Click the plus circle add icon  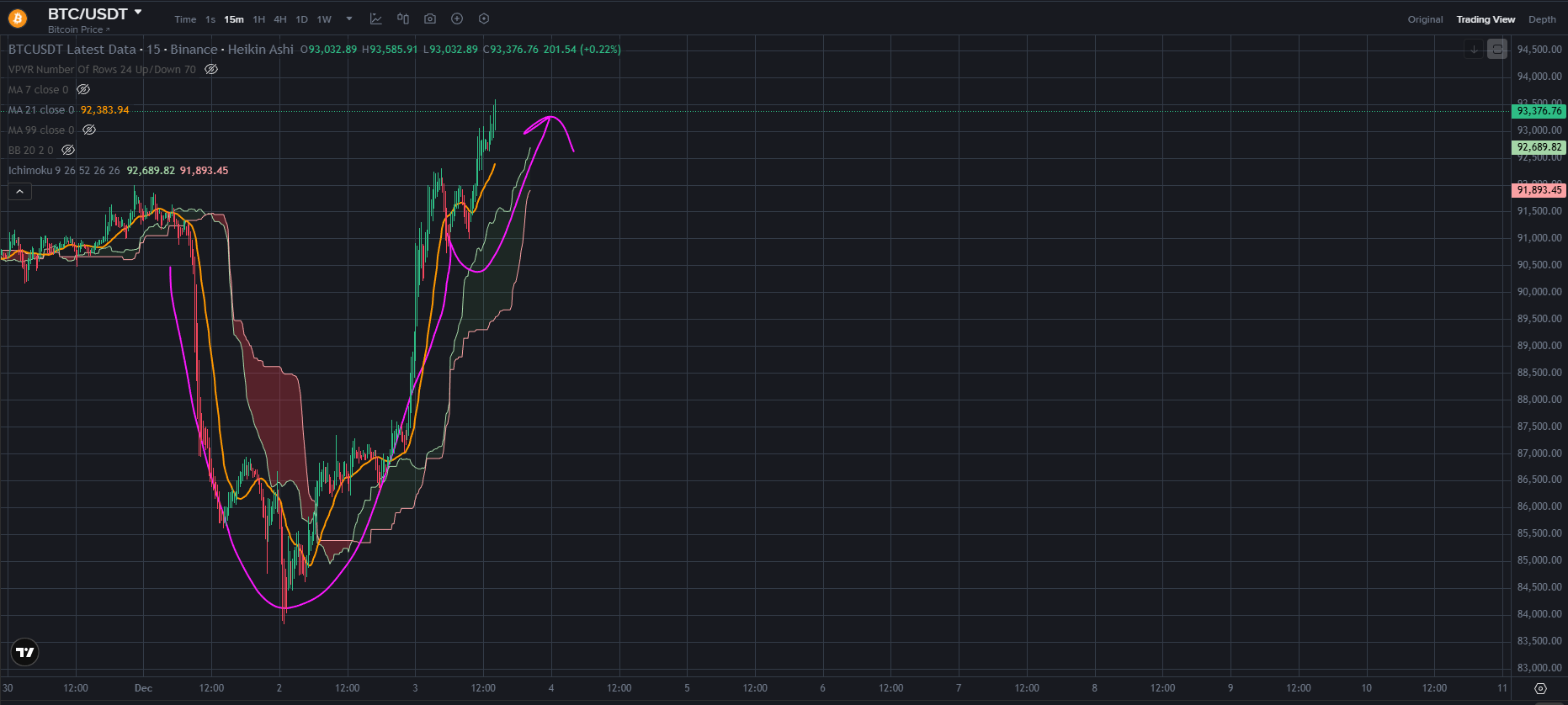[x=457, y=19]
